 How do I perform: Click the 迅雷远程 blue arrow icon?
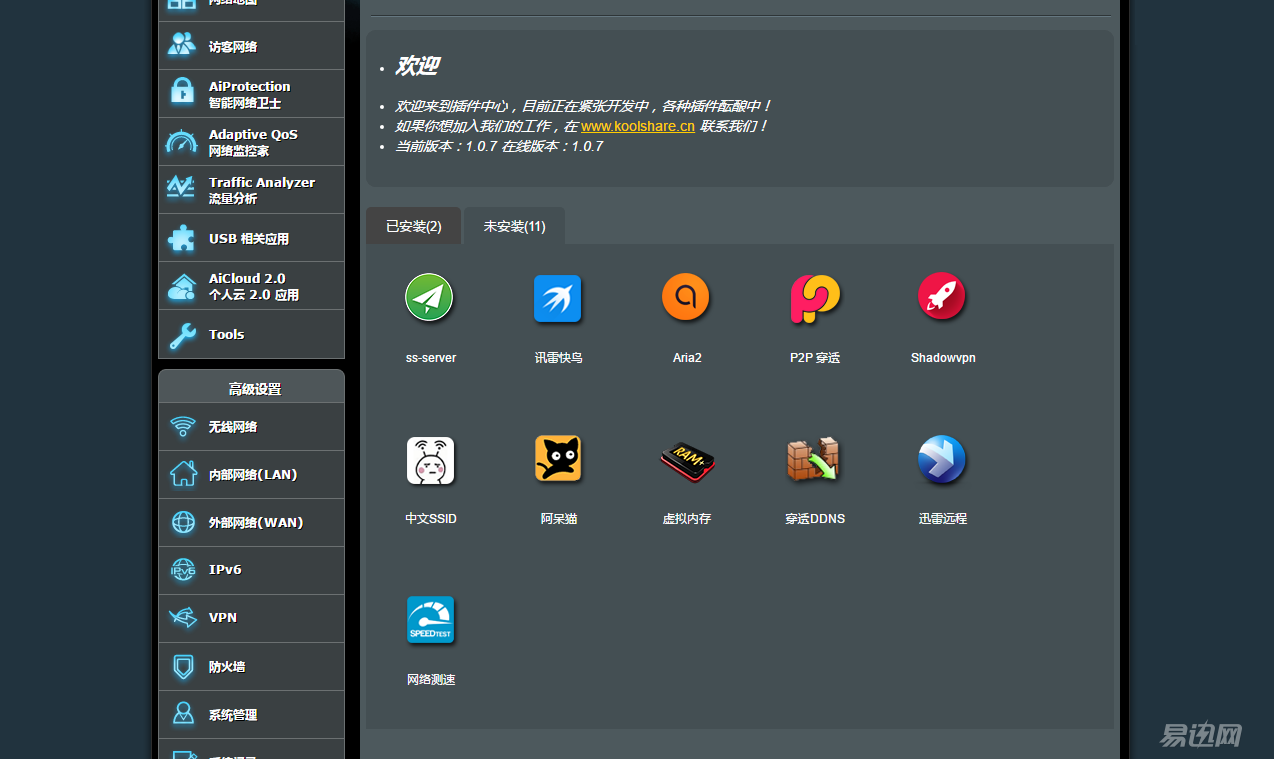click(942, 460)
